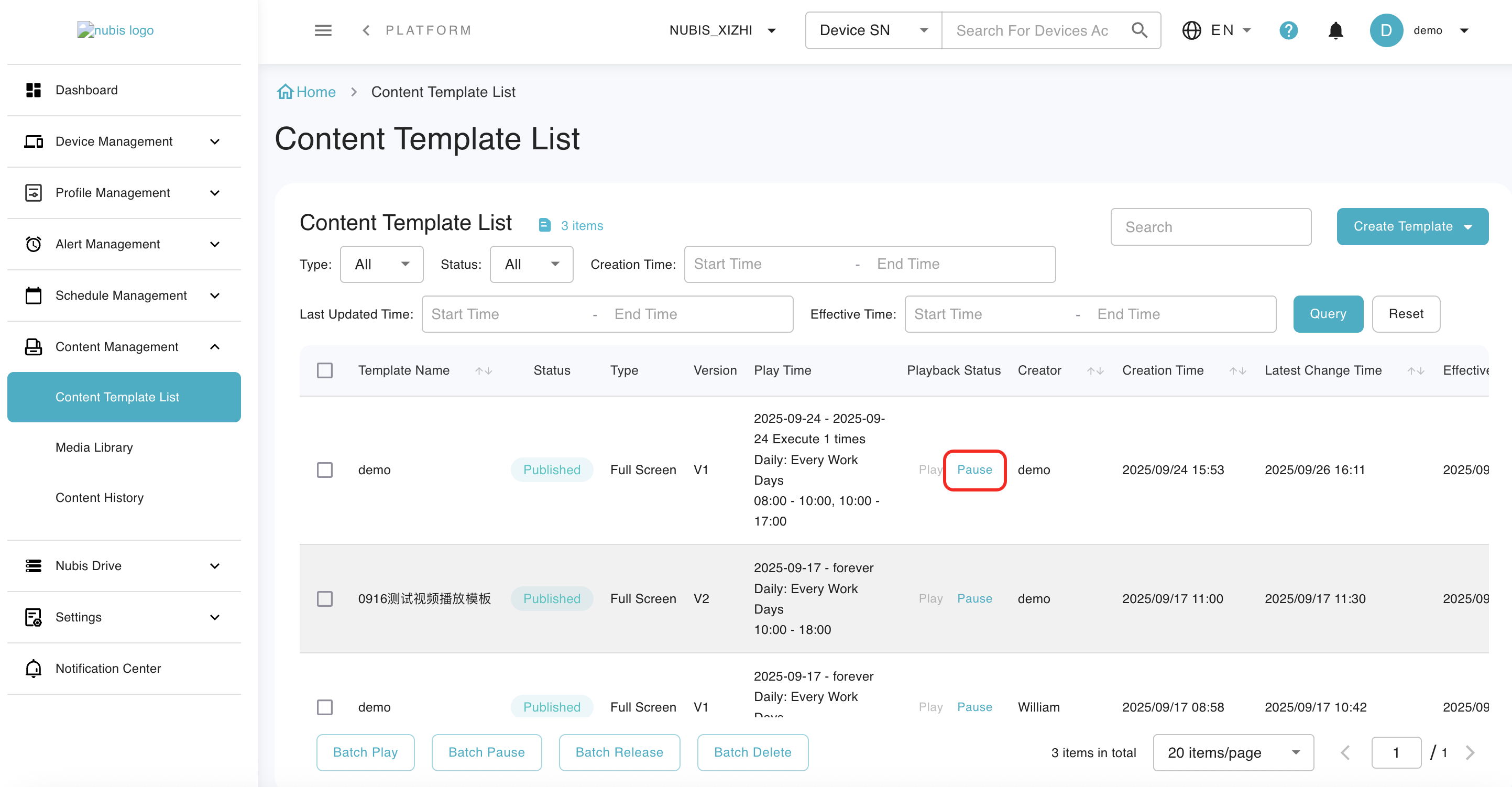
Task: Click the Batch Pause button
Action: click(x=486, y=752)
